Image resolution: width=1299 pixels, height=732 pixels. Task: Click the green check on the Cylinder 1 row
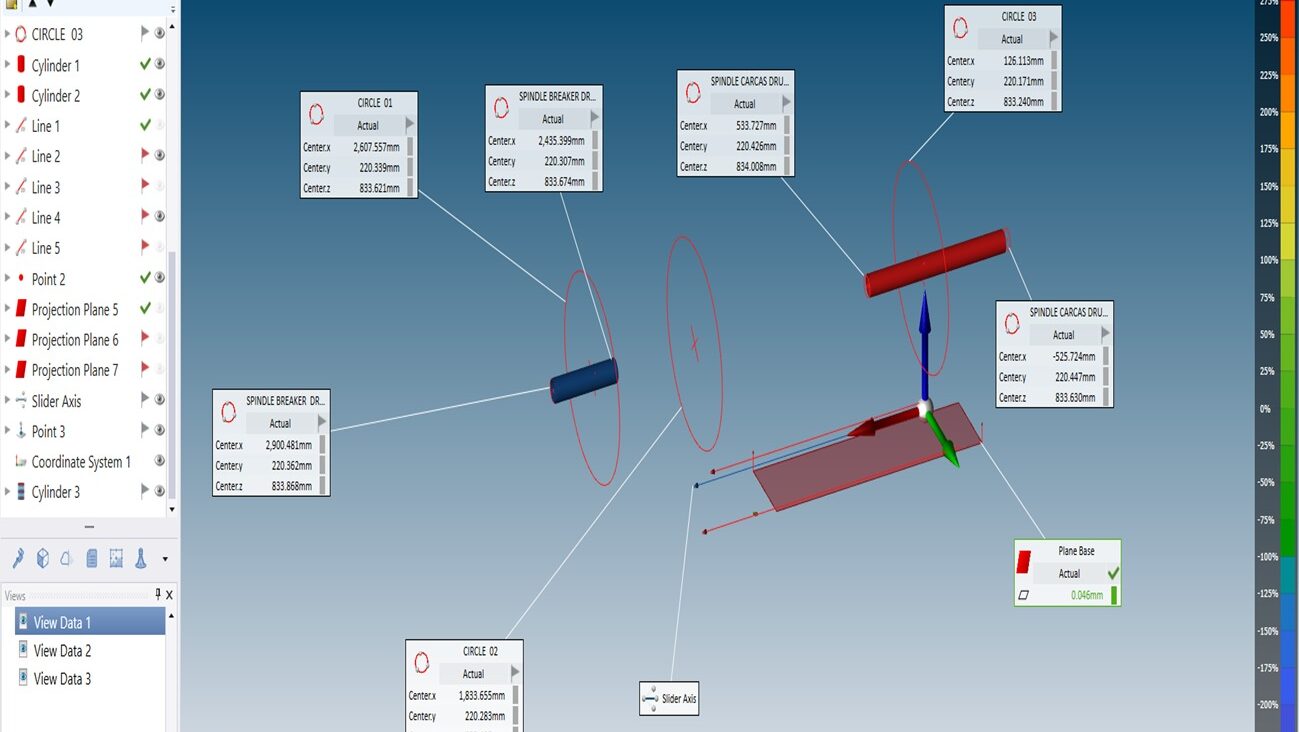145,65
